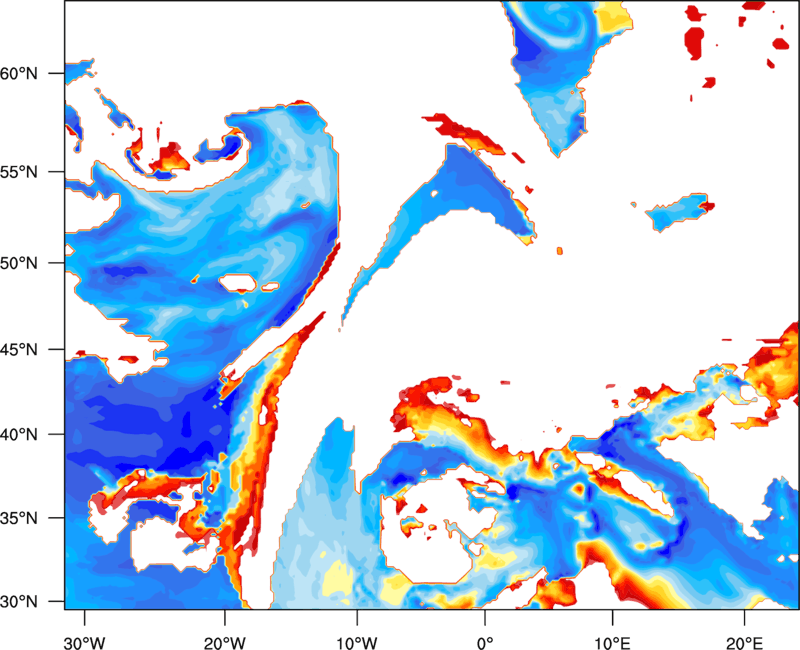Click the 10°W longitude label
The width and height of the screenshot is (800, 650).
click(x=357, y=643)
